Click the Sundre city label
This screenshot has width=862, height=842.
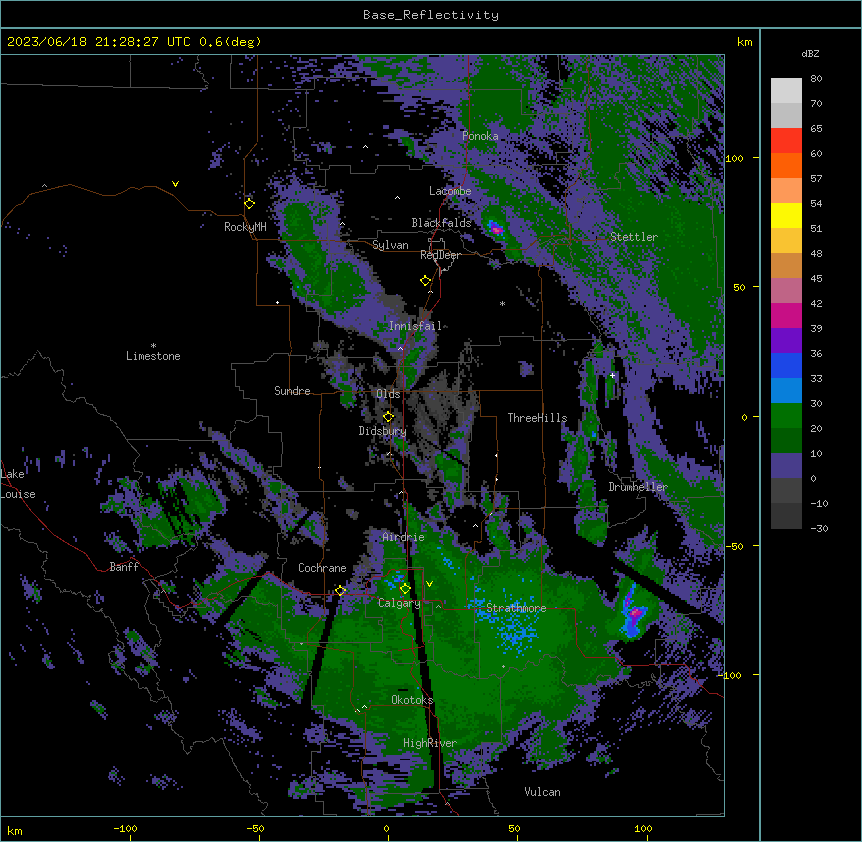coord(292,391)
